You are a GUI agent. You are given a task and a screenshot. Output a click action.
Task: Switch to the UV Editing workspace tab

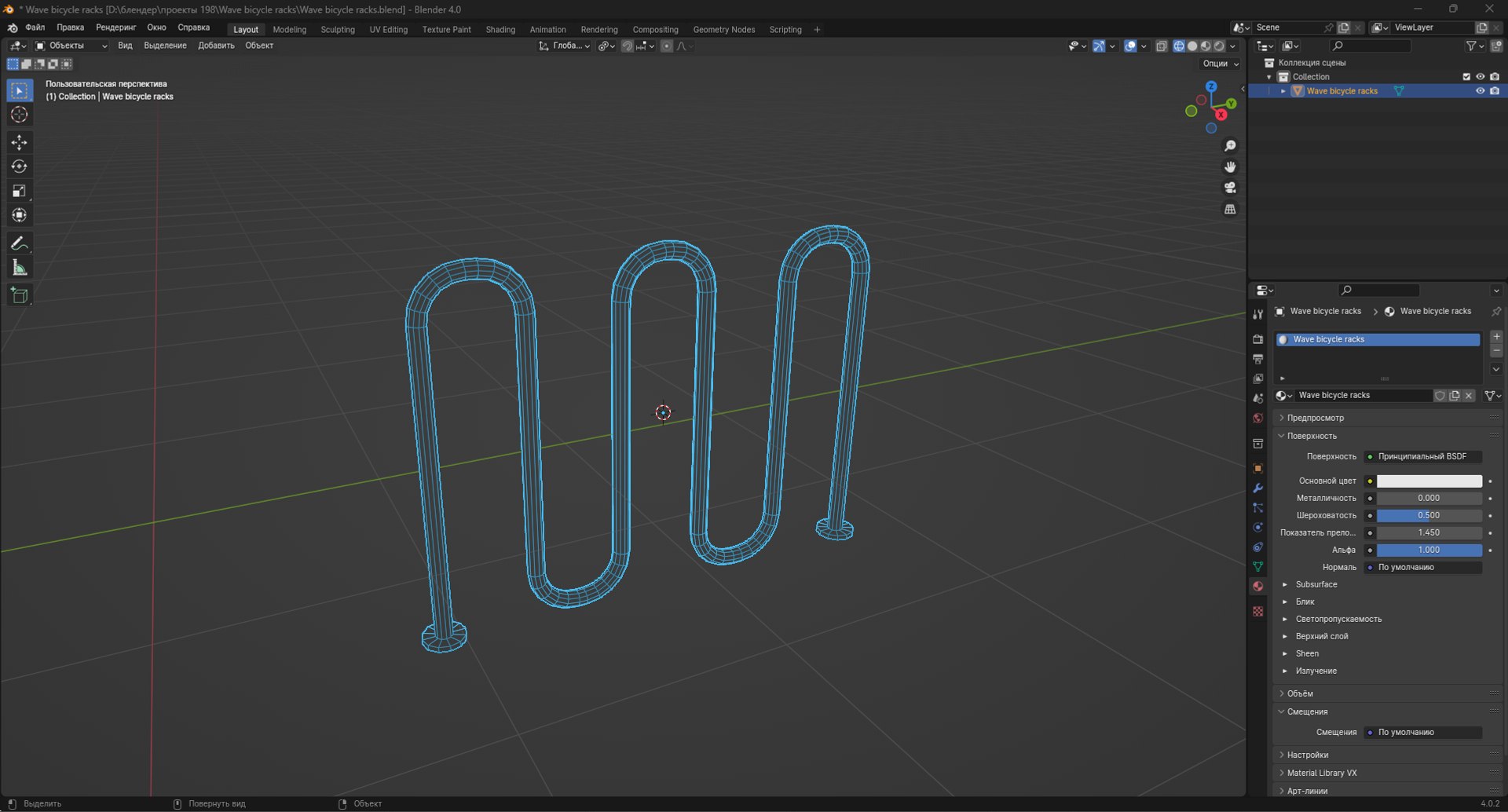tap(389, 30)
